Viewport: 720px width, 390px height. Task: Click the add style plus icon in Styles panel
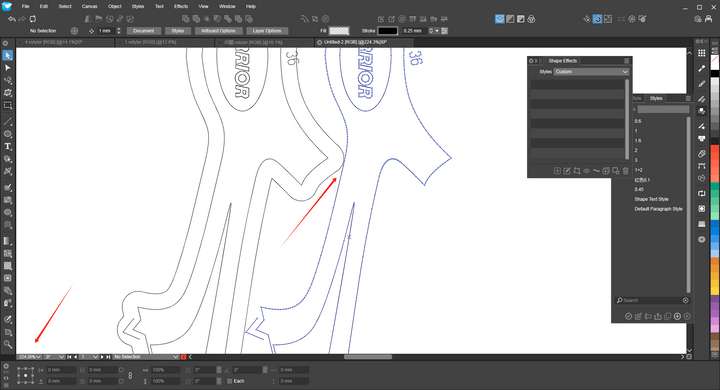click(677, 316)
